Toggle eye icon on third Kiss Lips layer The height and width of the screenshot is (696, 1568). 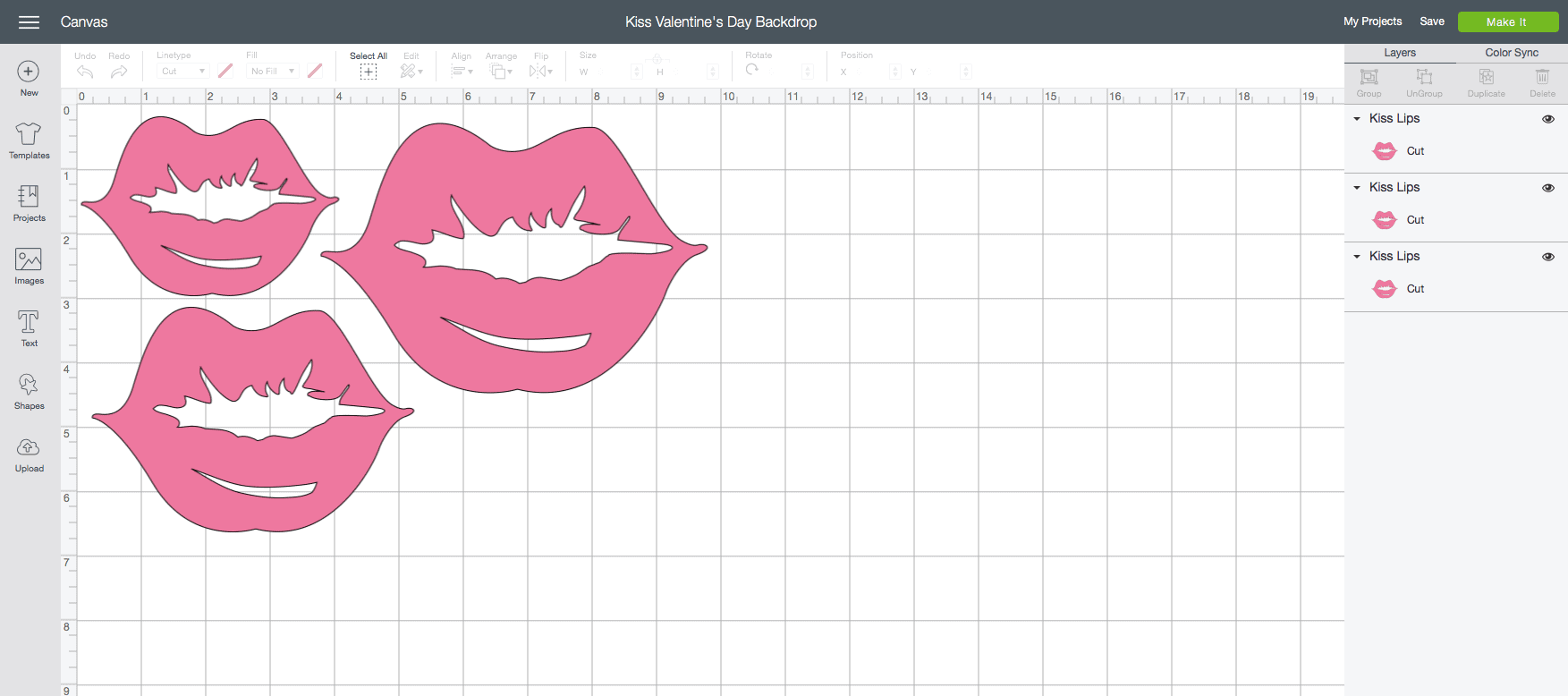[1547, 257]
